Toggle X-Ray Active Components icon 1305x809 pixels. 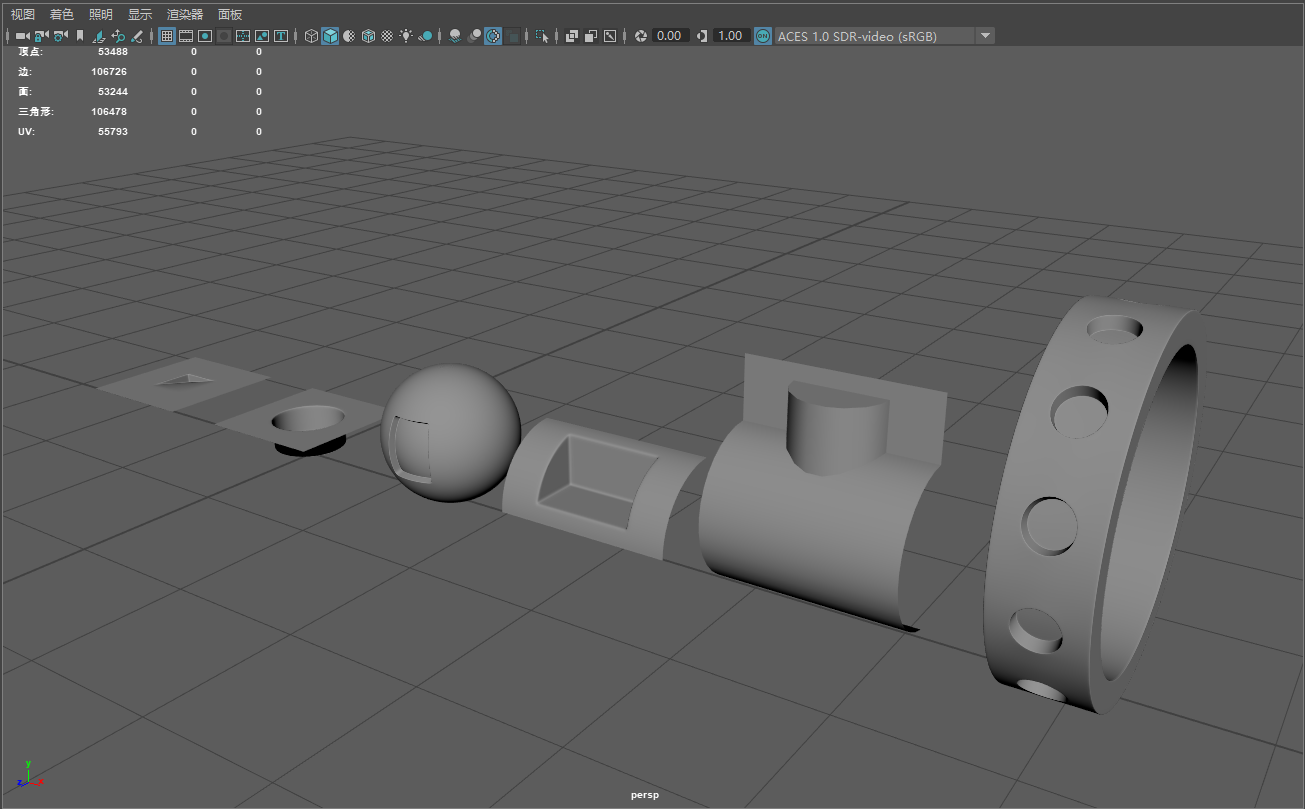coord(593,36)
